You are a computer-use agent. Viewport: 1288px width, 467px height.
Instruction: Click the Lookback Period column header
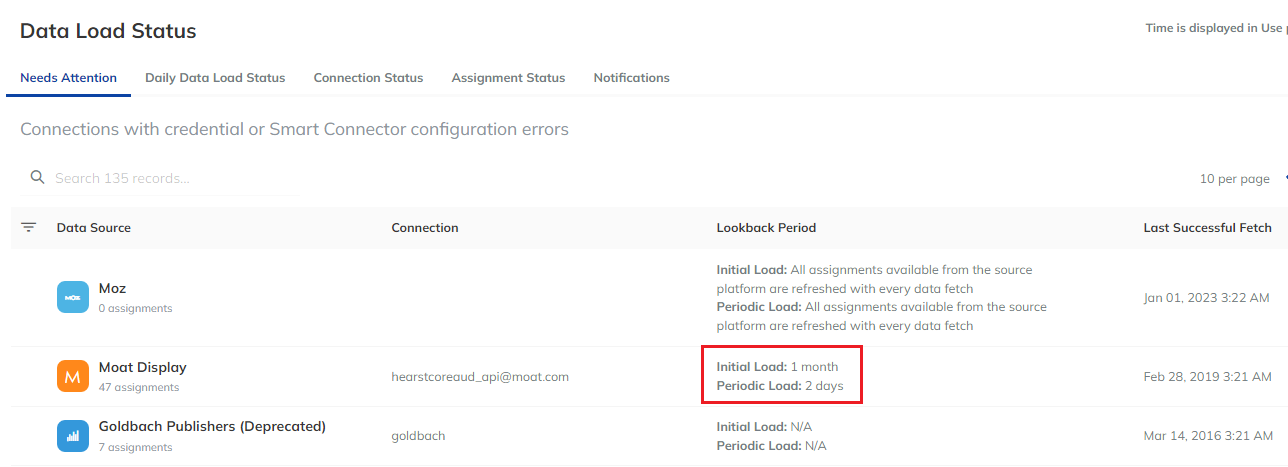point(766,228)
